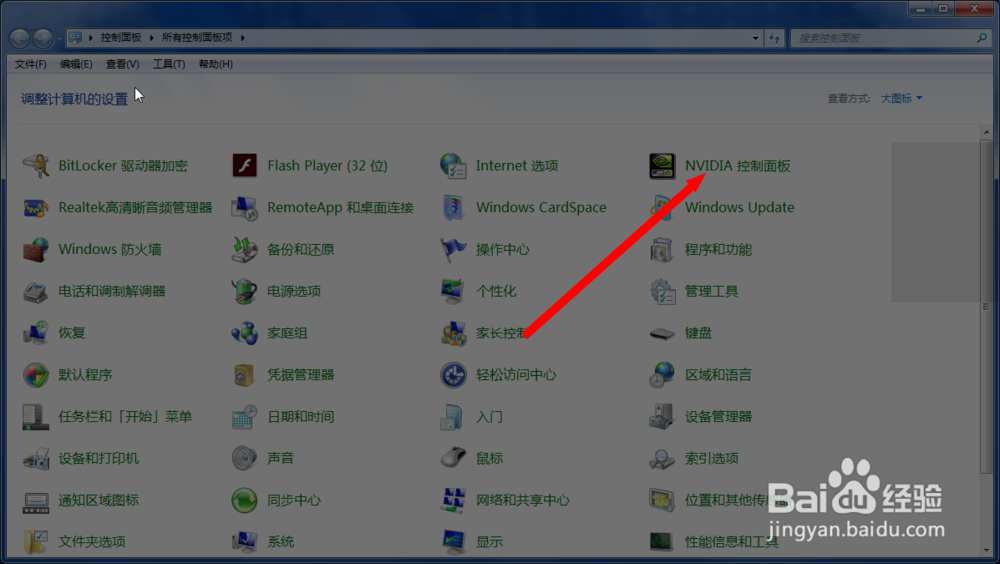Click the 控制面板 breadcrumb in address bar

point(121,38)
